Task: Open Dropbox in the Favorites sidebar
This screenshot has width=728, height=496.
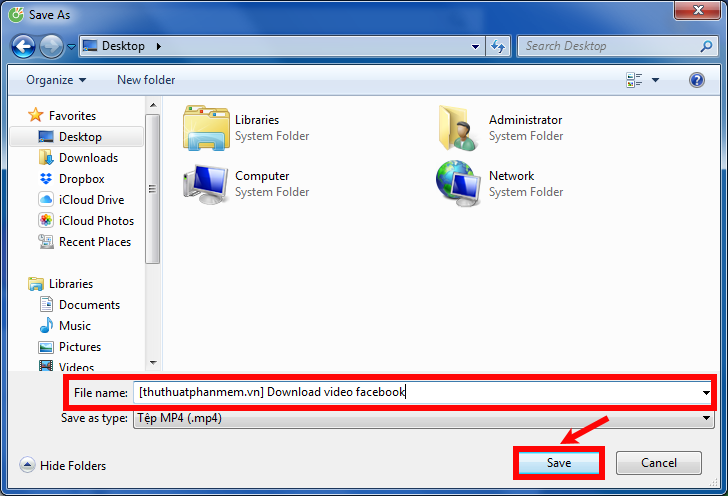Action: point(81,179)
